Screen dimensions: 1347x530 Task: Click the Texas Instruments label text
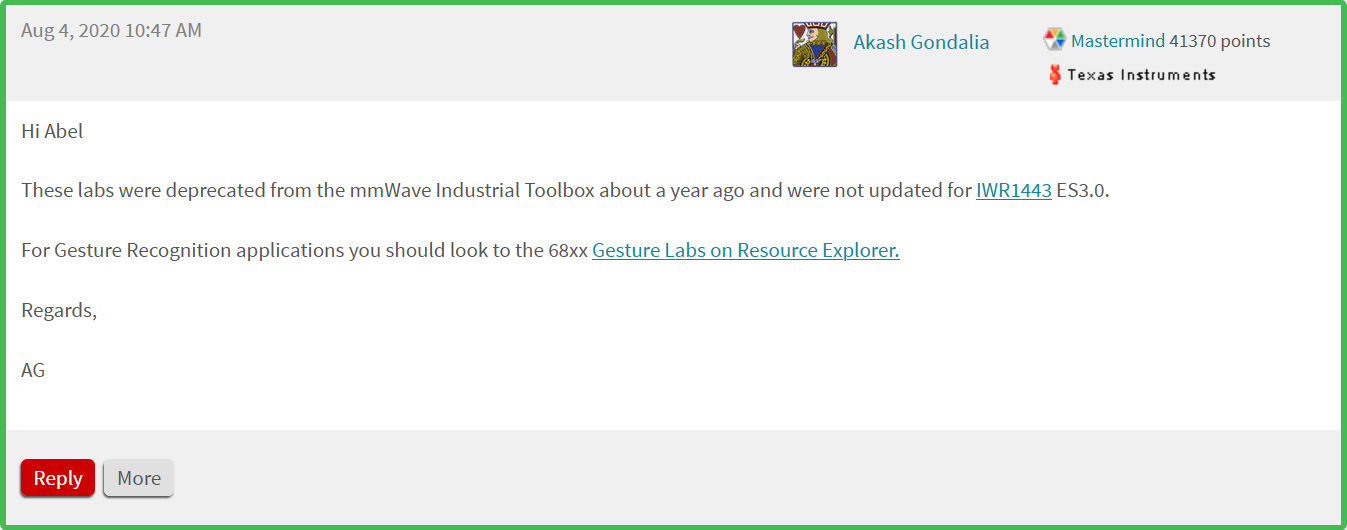[1141, 74]
